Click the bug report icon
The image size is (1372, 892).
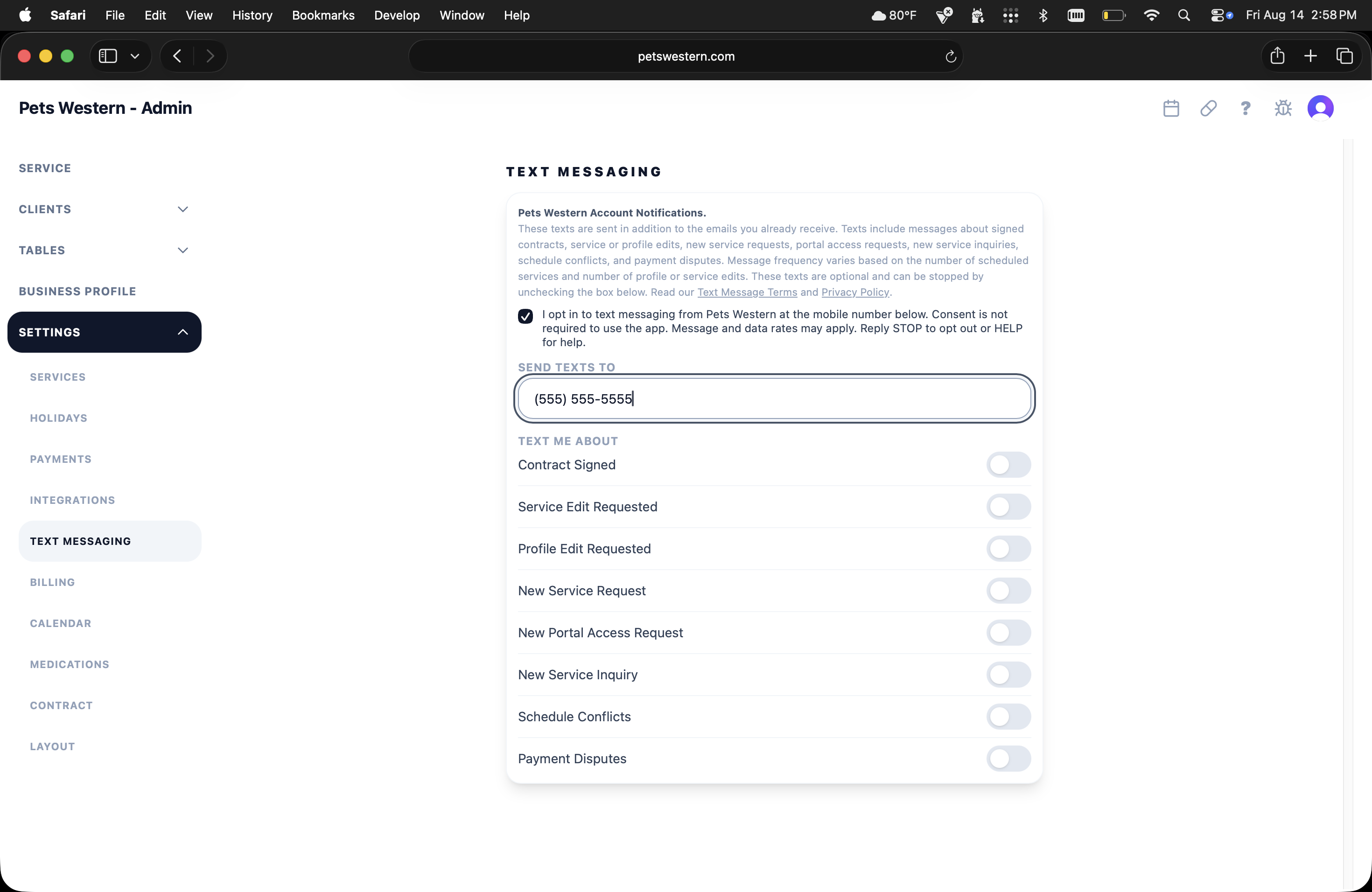(x=1283, y=108)
